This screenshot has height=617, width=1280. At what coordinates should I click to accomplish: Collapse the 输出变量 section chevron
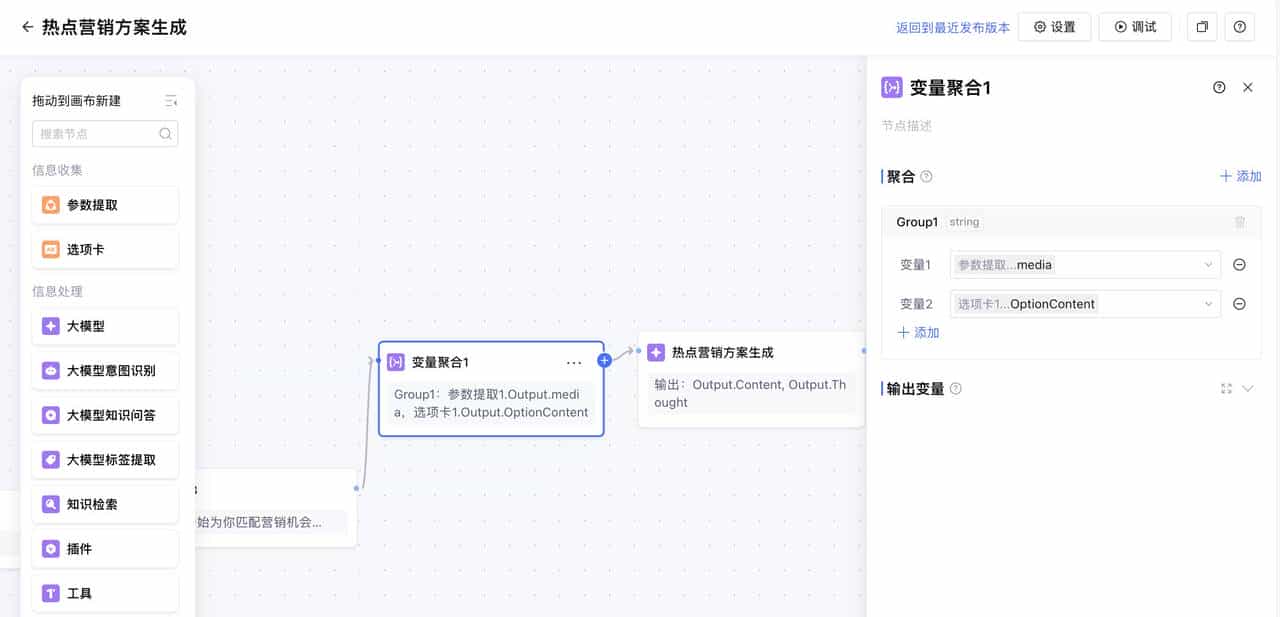point(1246,388)
